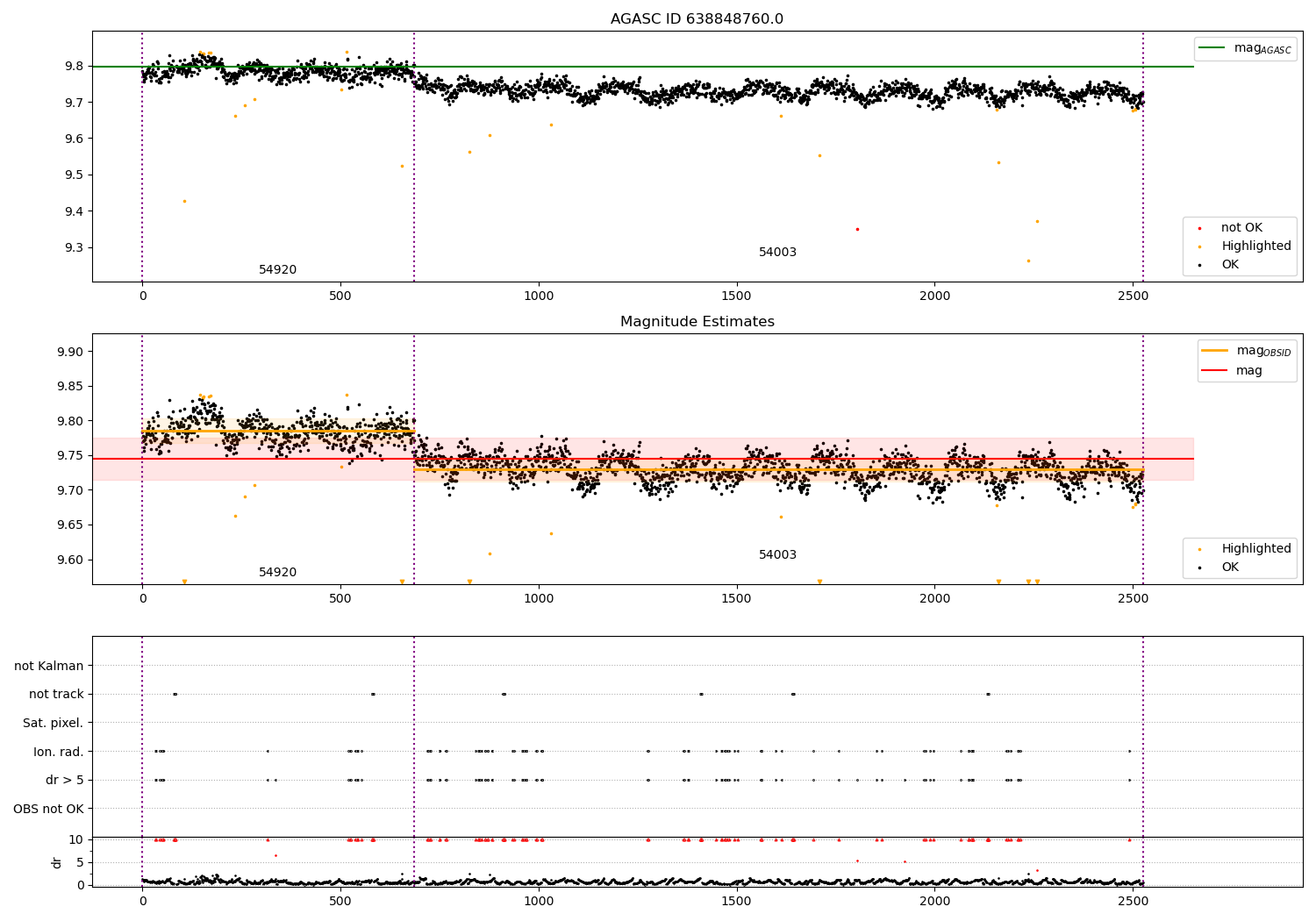Click the 54003 label in the top plot
The width and height of the screenshot is (1316, 921).
pyautogui.click(x=777, y=253)
